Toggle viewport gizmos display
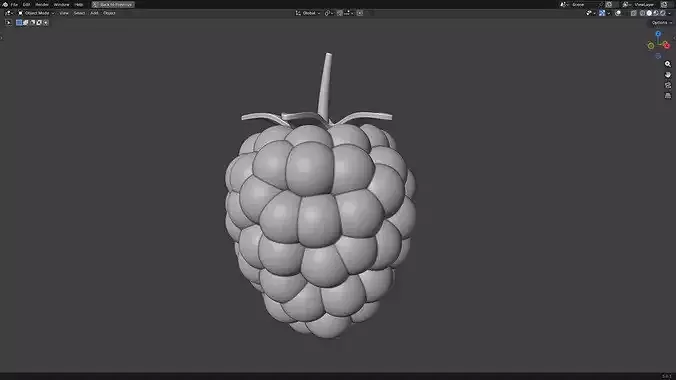 (602, 13)
